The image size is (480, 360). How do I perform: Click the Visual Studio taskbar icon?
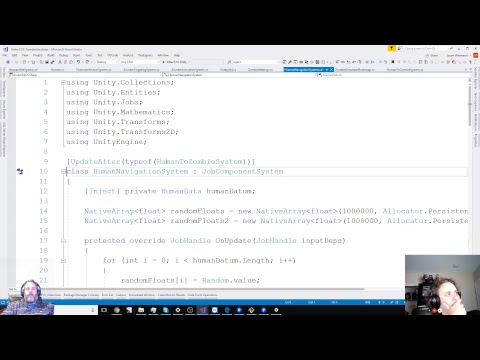tap(202, 310)
